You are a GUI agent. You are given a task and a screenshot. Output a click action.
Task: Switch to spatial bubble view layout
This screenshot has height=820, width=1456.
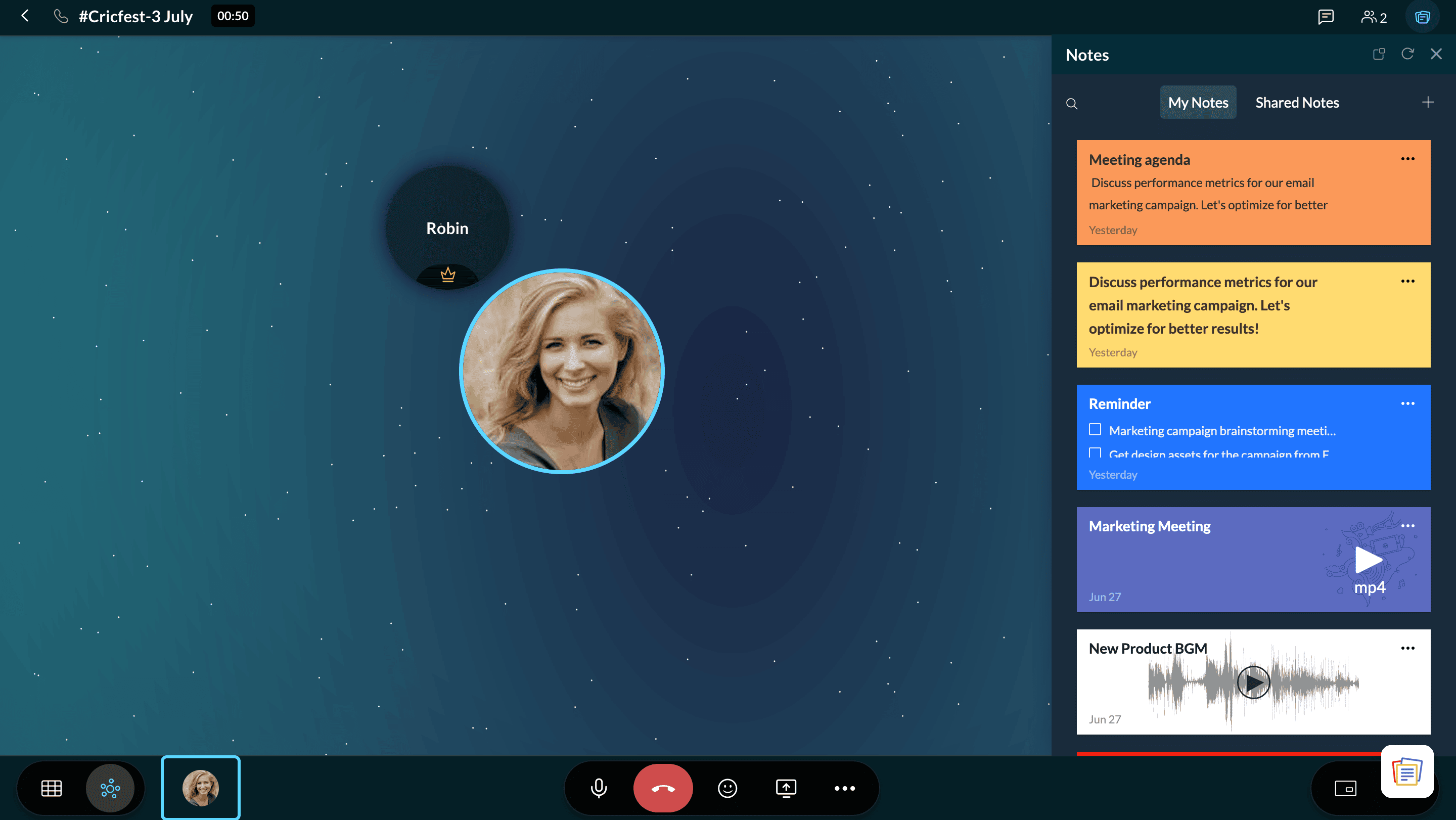pos(110,788)
